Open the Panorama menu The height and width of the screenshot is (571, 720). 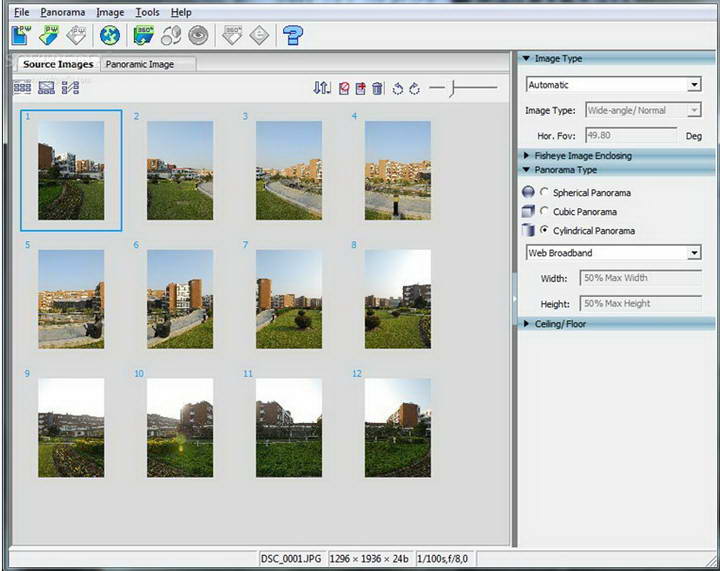63,12
